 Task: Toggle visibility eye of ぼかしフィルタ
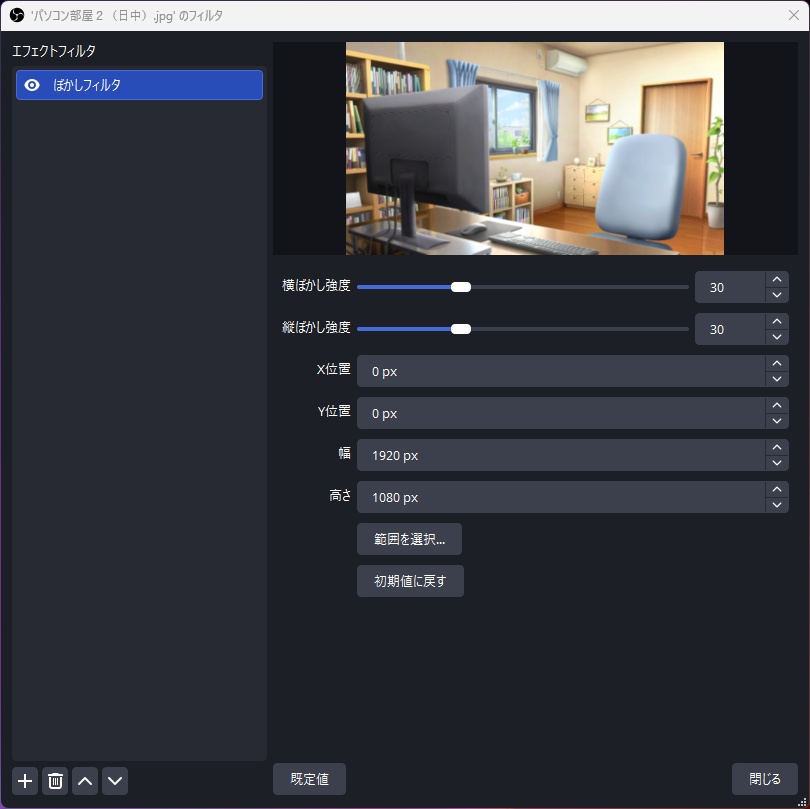pos(32,85)
